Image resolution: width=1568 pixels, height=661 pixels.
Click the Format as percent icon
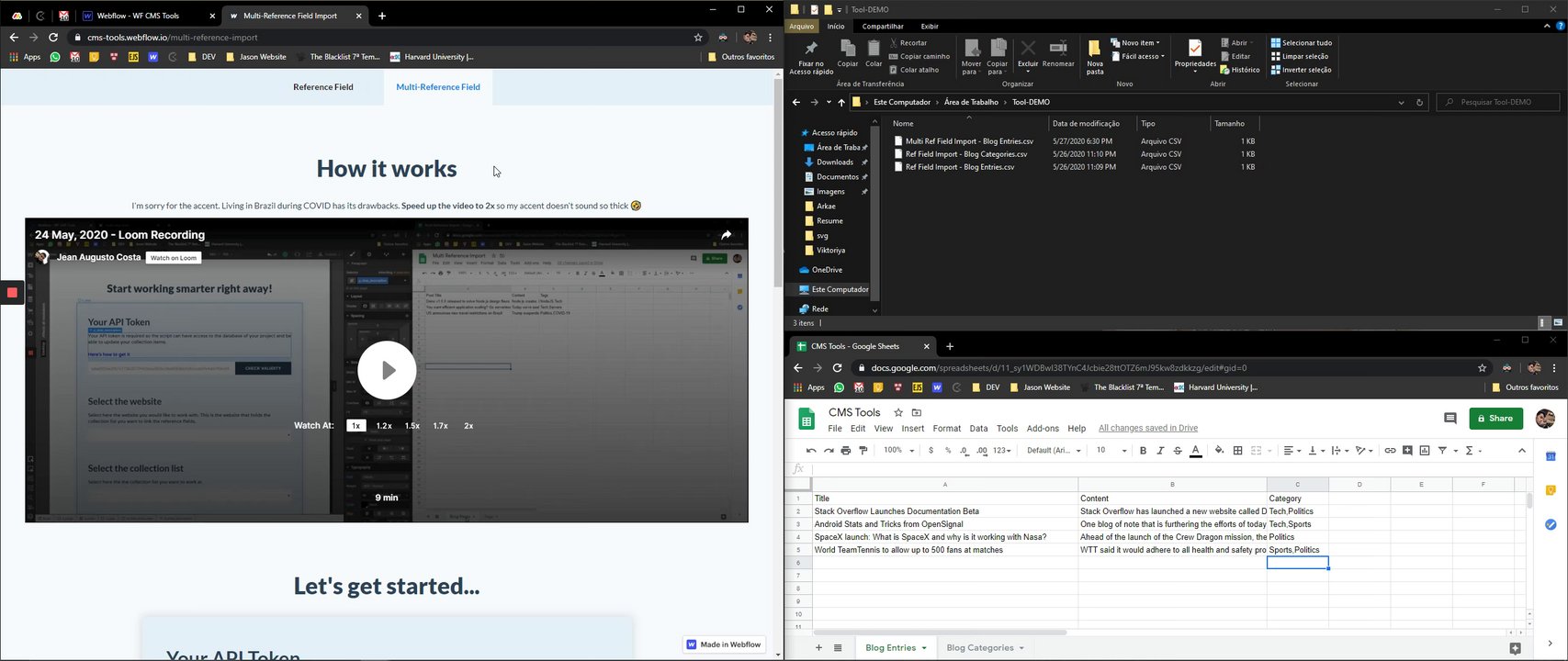pos(948,451)
